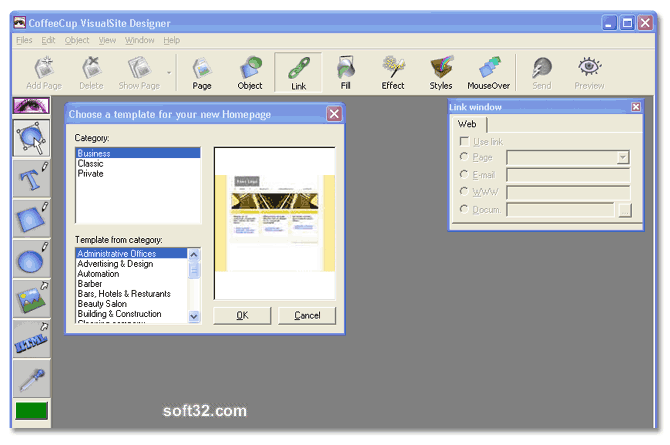
Task: Select the insert image tool
Action: pyautogui.click(x=32, y=298)
